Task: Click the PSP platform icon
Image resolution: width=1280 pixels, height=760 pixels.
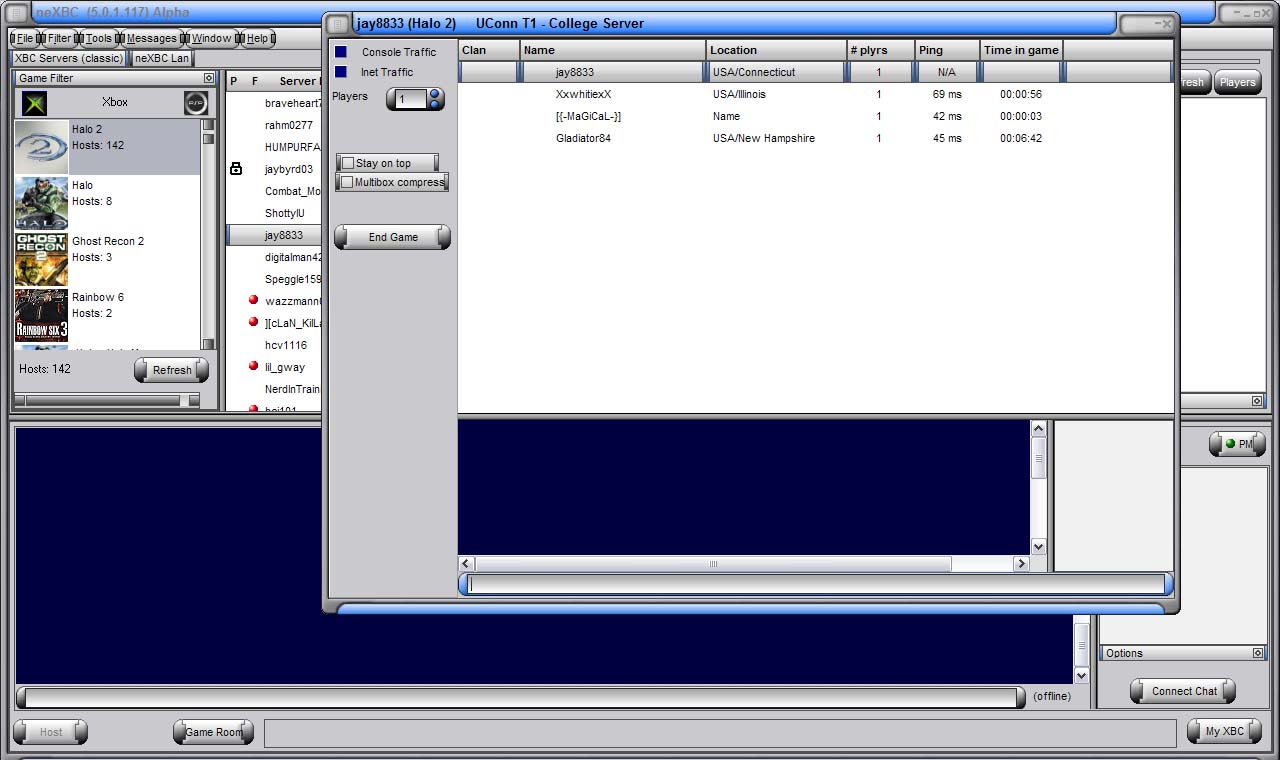Action: coord(196,103)
